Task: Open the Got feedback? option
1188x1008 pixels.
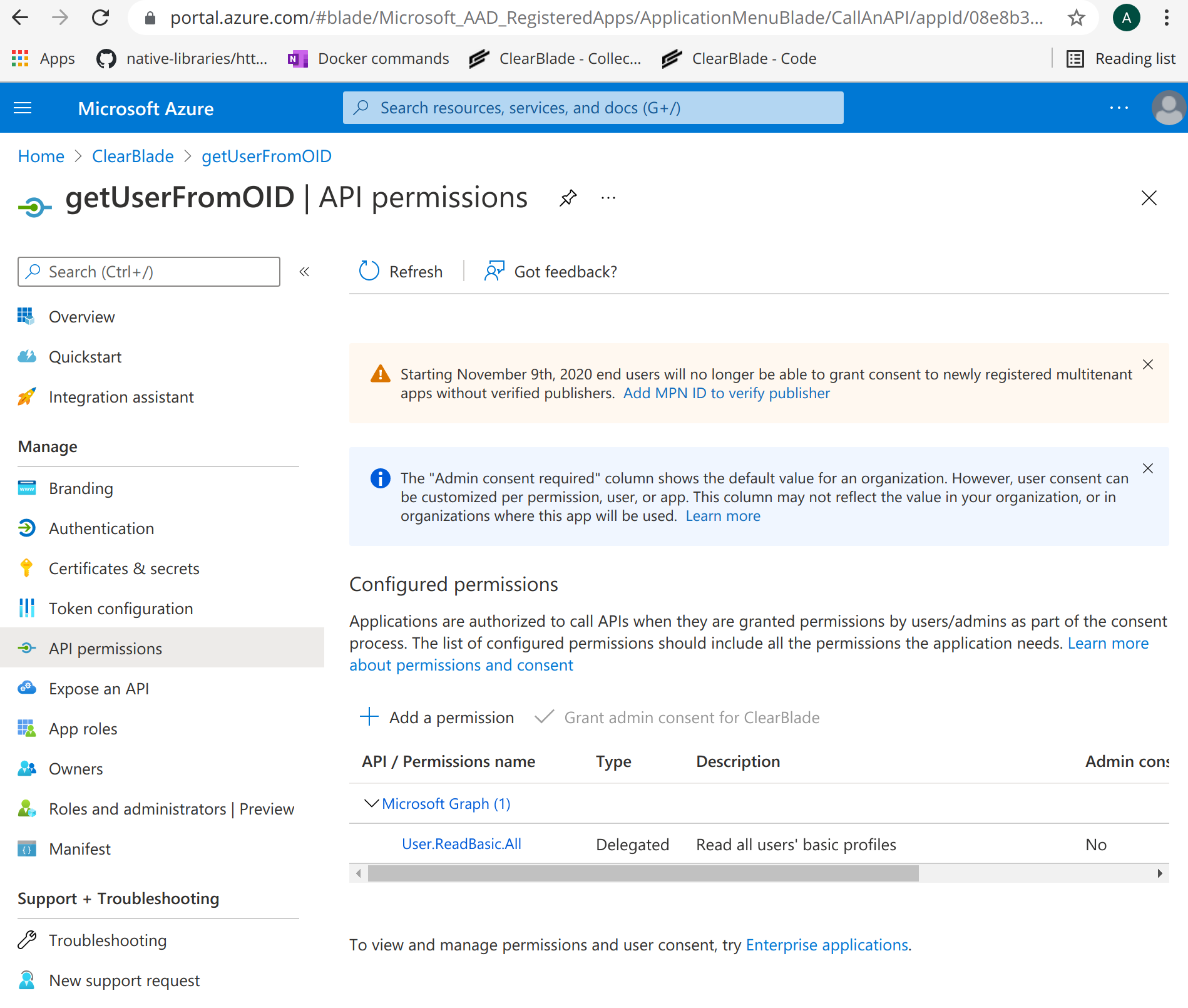Action: pos(550,272)
